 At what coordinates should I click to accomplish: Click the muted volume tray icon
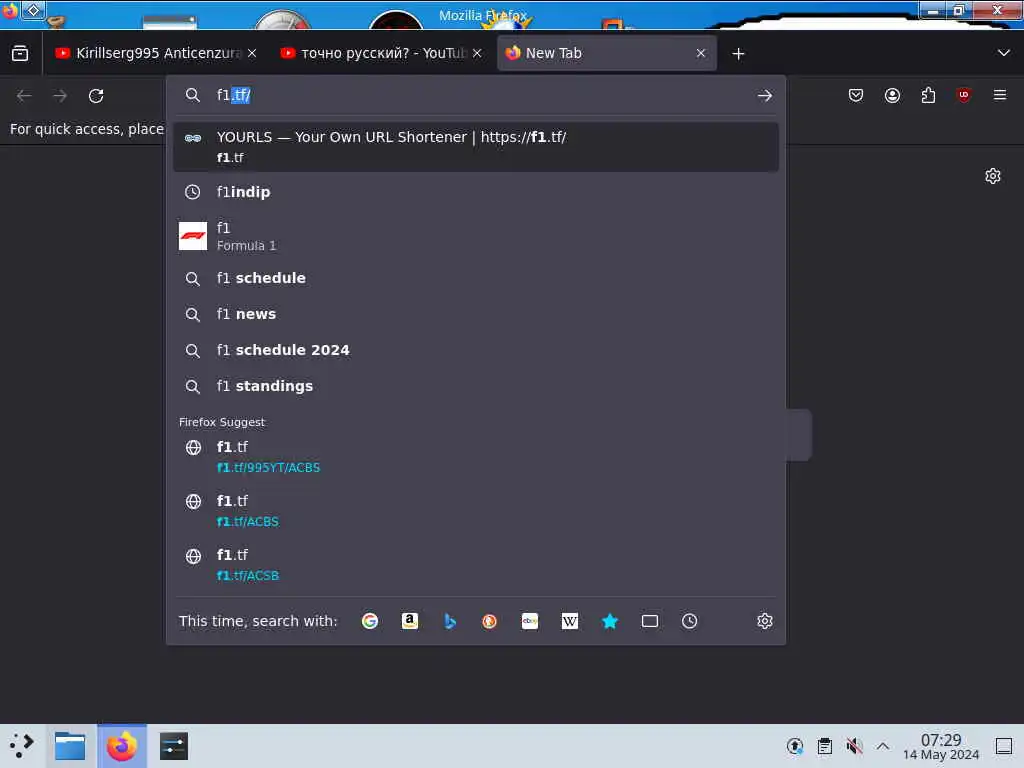coord(854,746)
